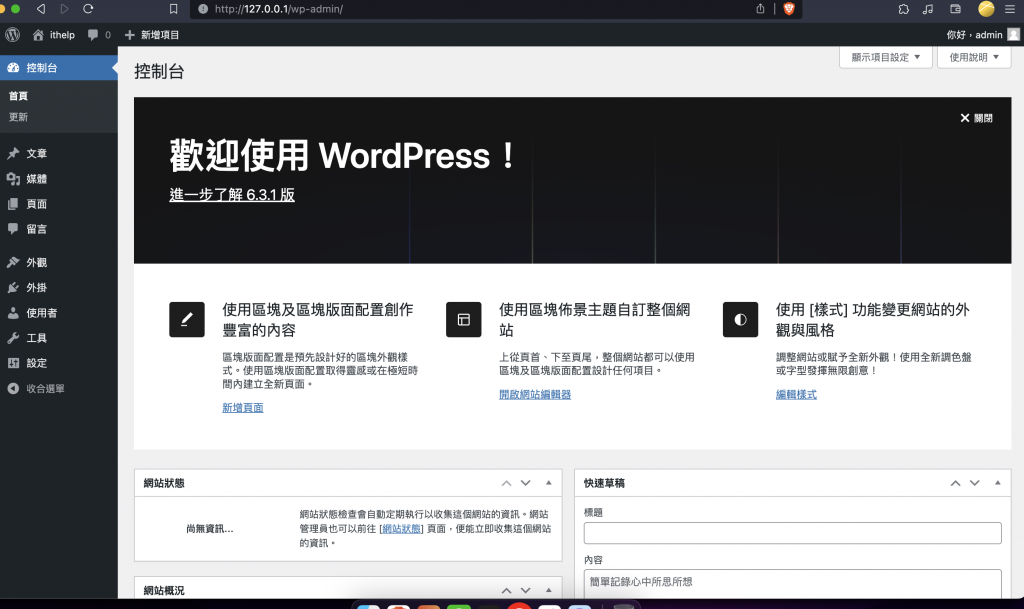This screenshot has height=609, width=1024.
Task: Click the 你好，admin account menu
Action: (x=982, y=35)
